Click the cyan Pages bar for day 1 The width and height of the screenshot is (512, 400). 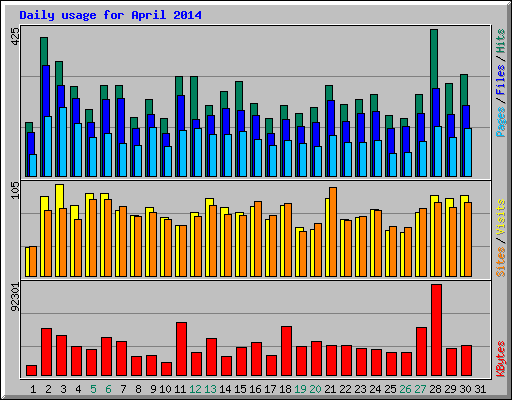click(x=33, y=165)
